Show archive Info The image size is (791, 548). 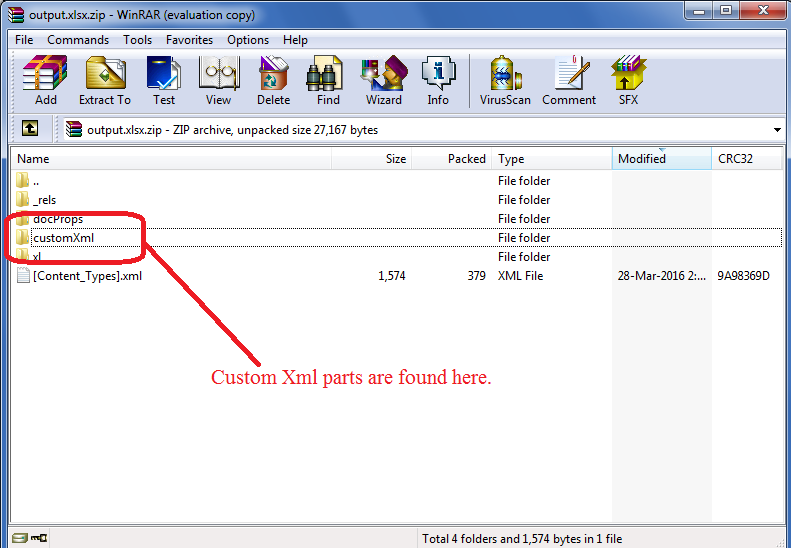pyautogui.click(x=438, y=81)
